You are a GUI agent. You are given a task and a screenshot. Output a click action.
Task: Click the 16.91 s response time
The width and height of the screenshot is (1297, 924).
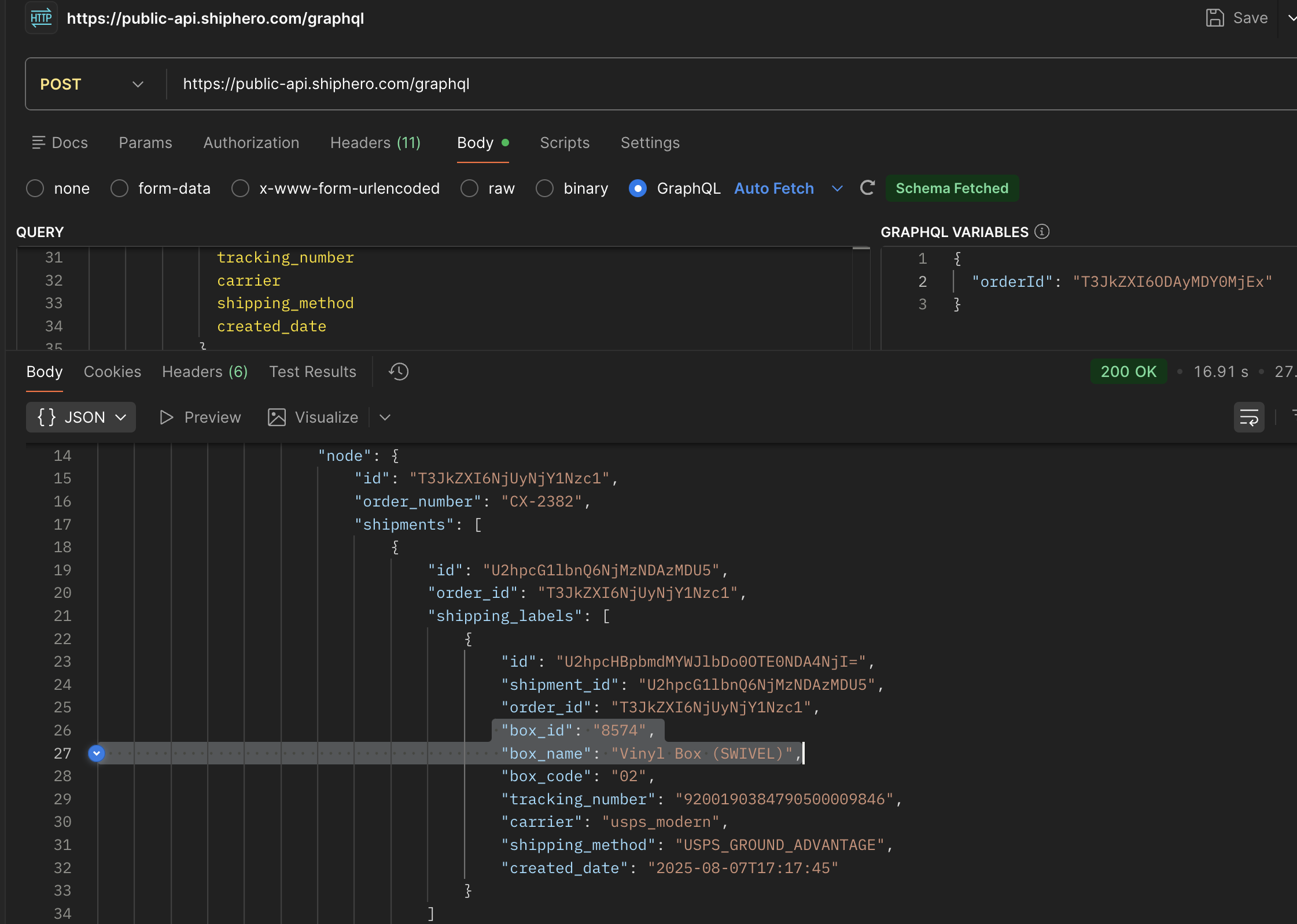[1221, 371]
